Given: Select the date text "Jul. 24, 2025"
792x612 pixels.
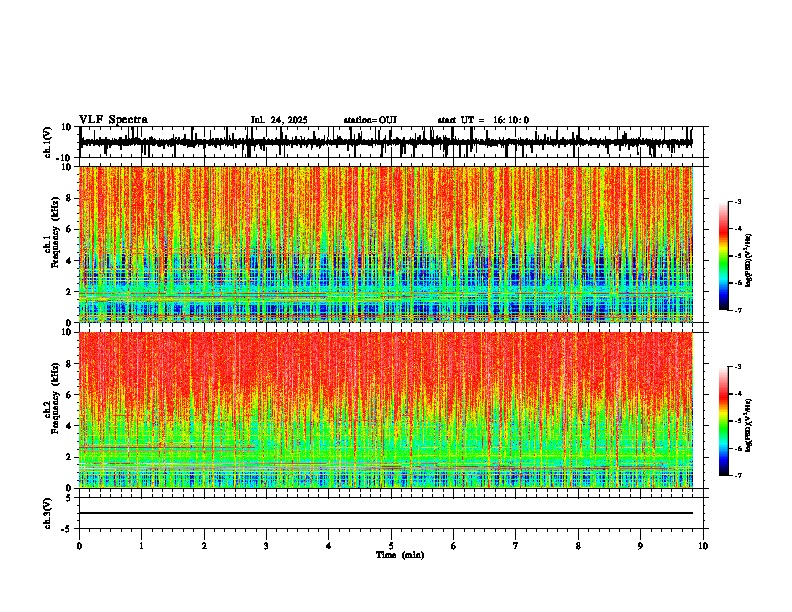Looking at the screenshot, I should click(x=279, y=120).
